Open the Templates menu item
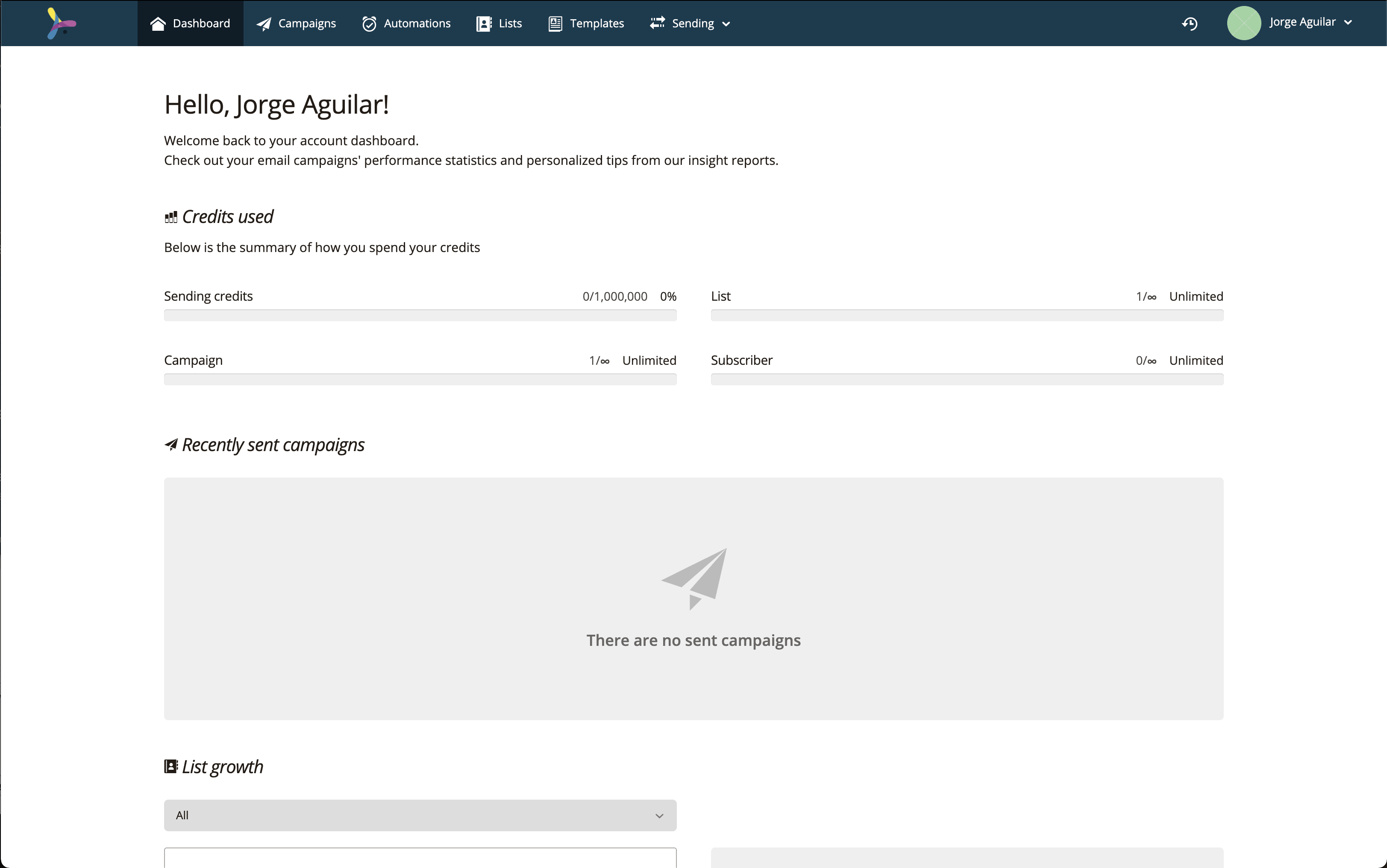 coord(586,23)
